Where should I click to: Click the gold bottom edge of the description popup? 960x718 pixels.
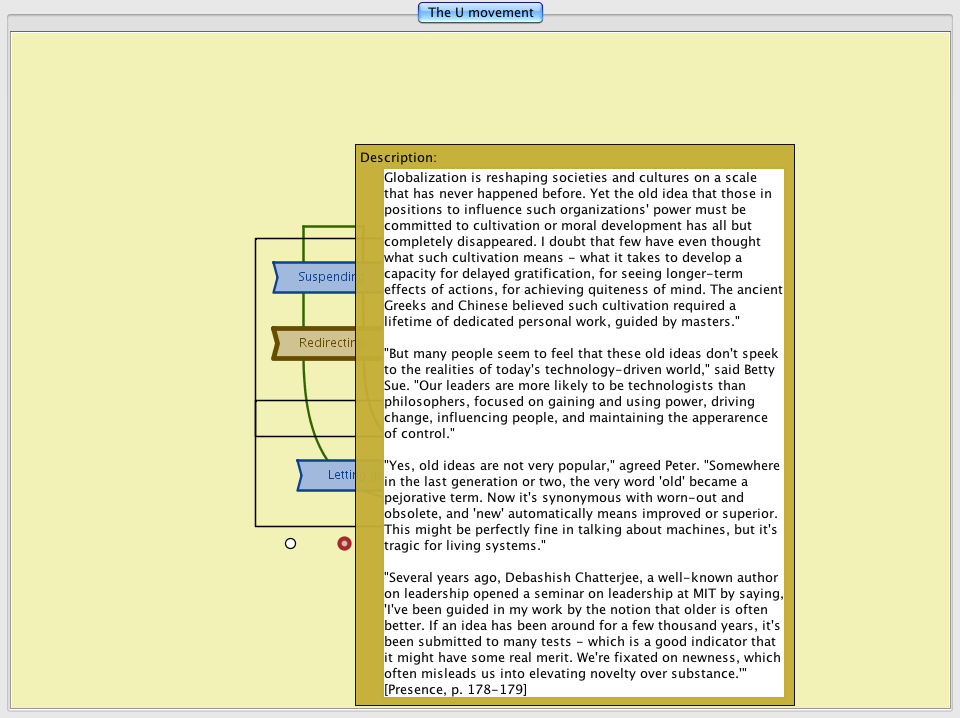[x=575, y=701]
